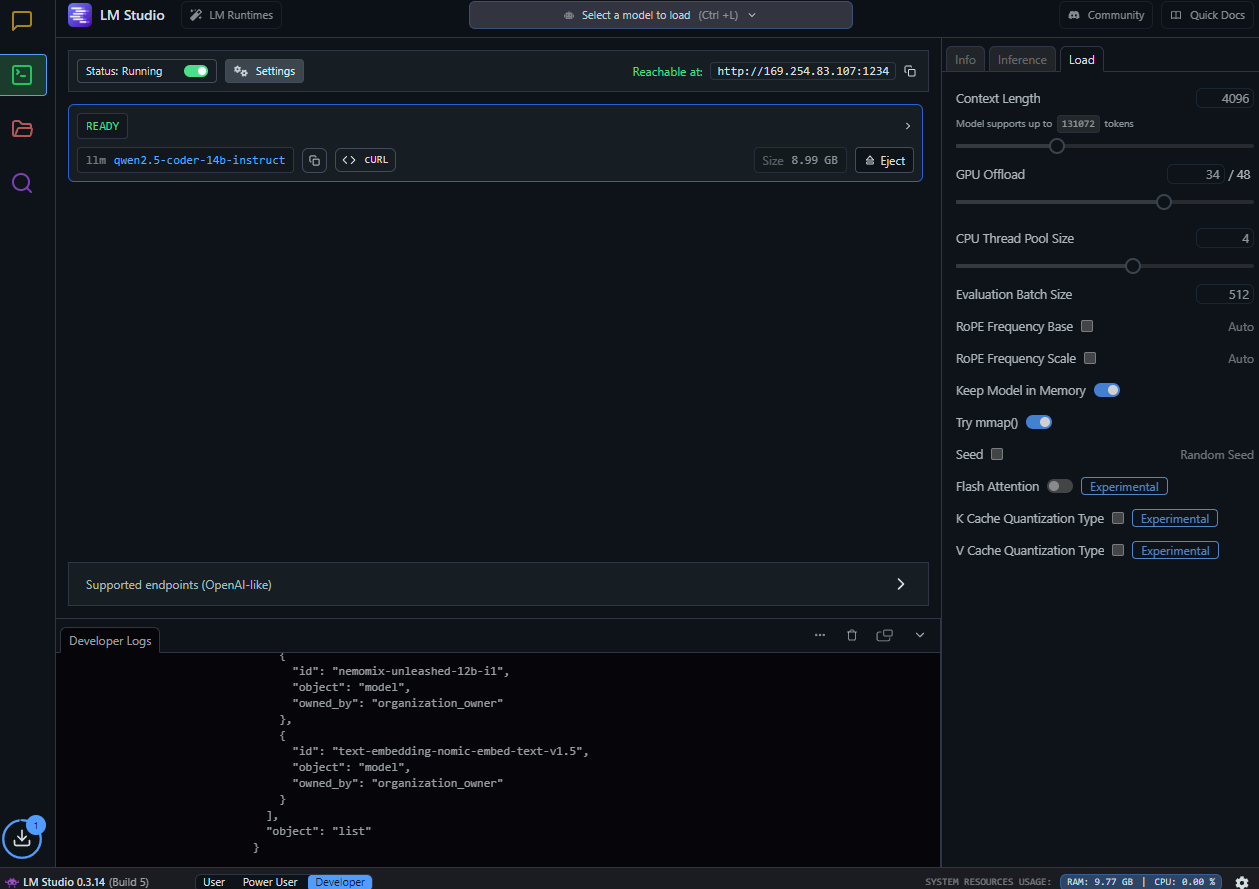Check V Cache Quantization Type box
Image resolution: width=1259 pixels, height=889 pixels.
1118,550
